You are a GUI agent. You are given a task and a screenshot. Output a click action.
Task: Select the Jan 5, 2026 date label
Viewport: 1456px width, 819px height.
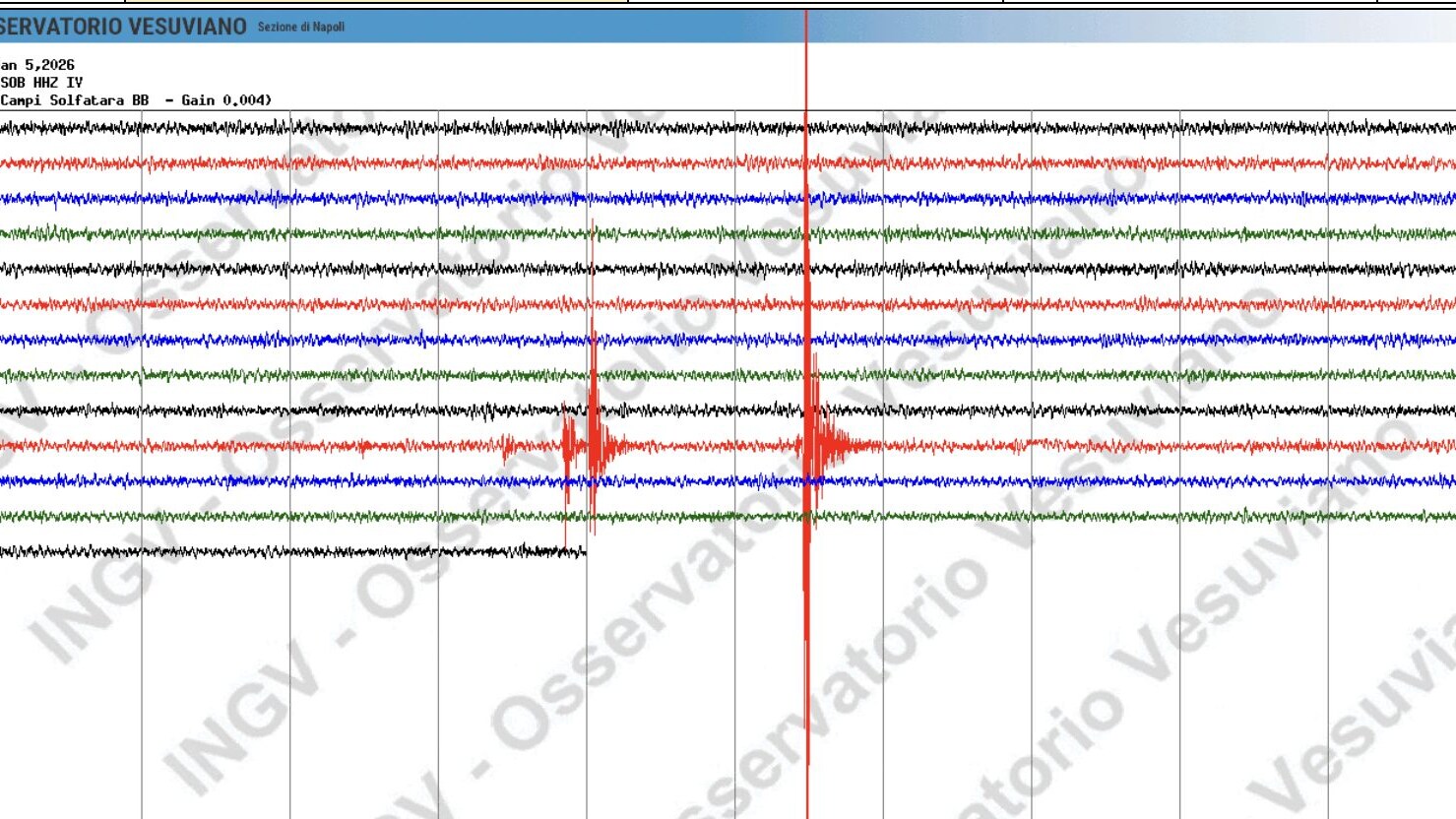(x=37, y=65)
